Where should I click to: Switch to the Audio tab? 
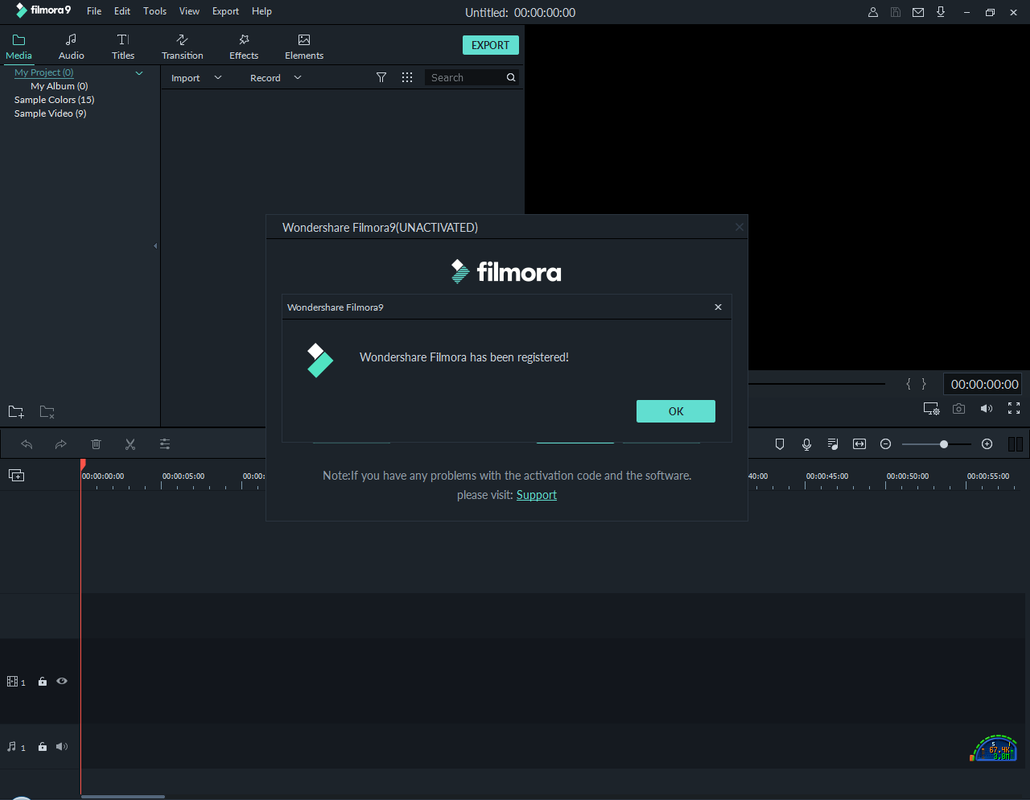[71, 47]
